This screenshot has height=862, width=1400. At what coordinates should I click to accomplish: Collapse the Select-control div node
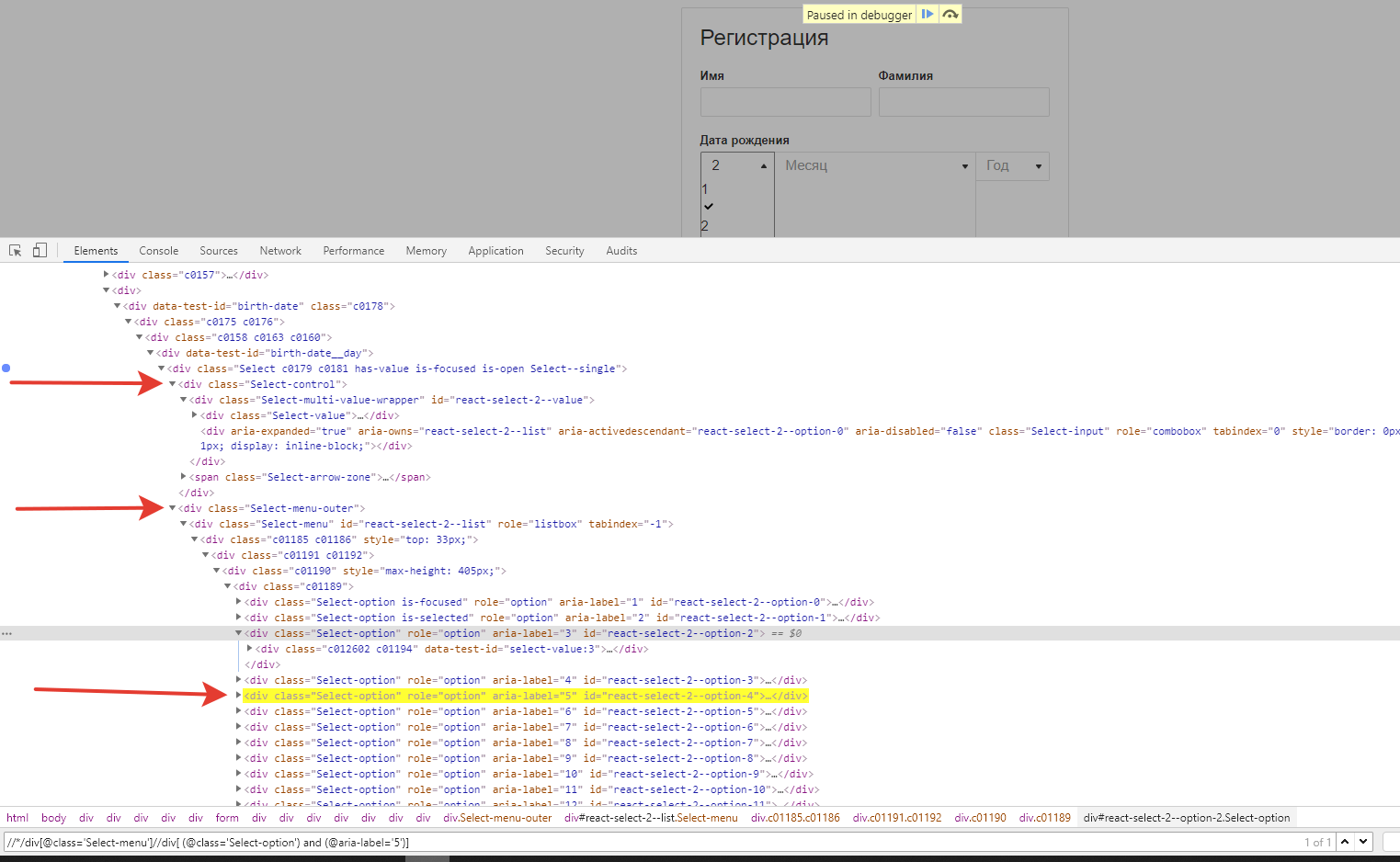(x=173, y=384)
